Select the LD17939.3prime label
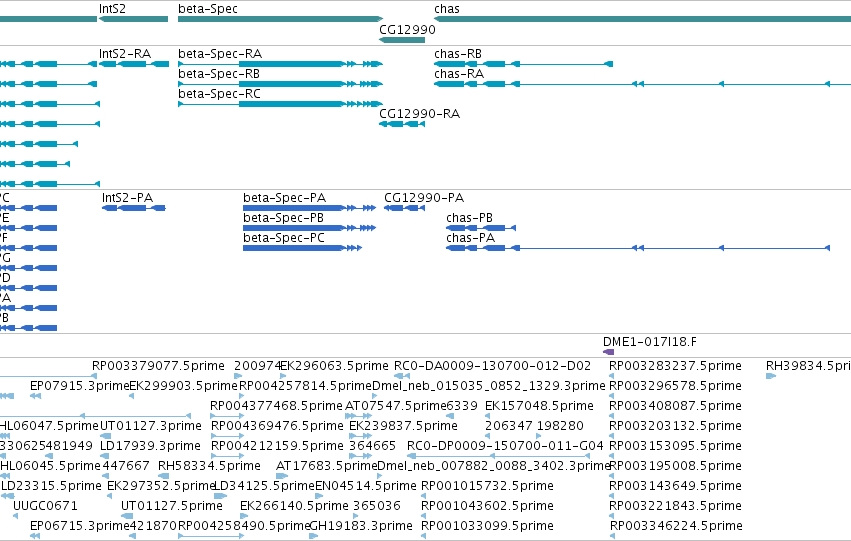The width and height of the screenshot is (851, 541). 150,446
